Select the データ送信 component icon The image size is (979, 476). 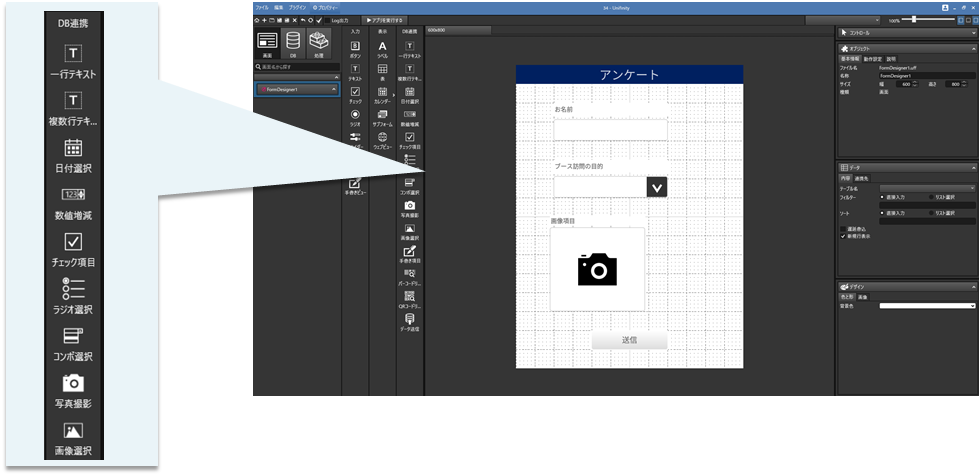(x=410, y=320)
